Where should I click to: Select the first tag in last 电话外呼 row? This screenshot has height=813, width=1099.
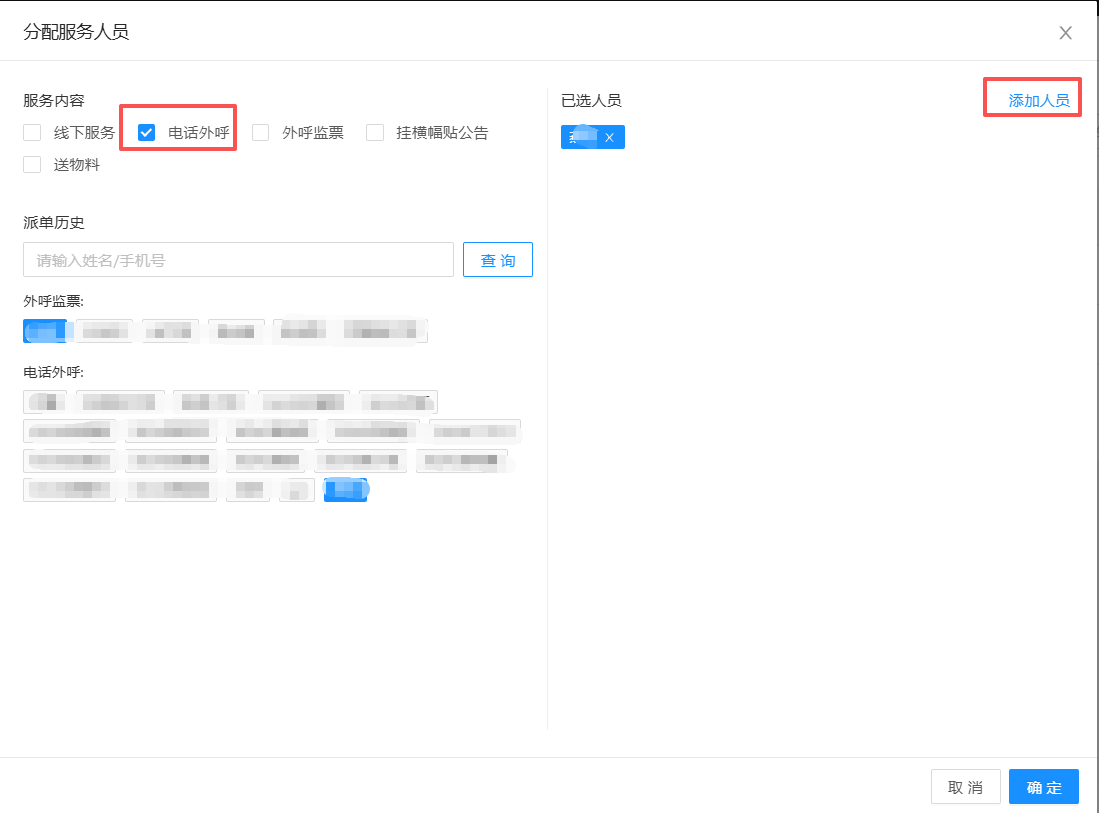coord(69,490)
